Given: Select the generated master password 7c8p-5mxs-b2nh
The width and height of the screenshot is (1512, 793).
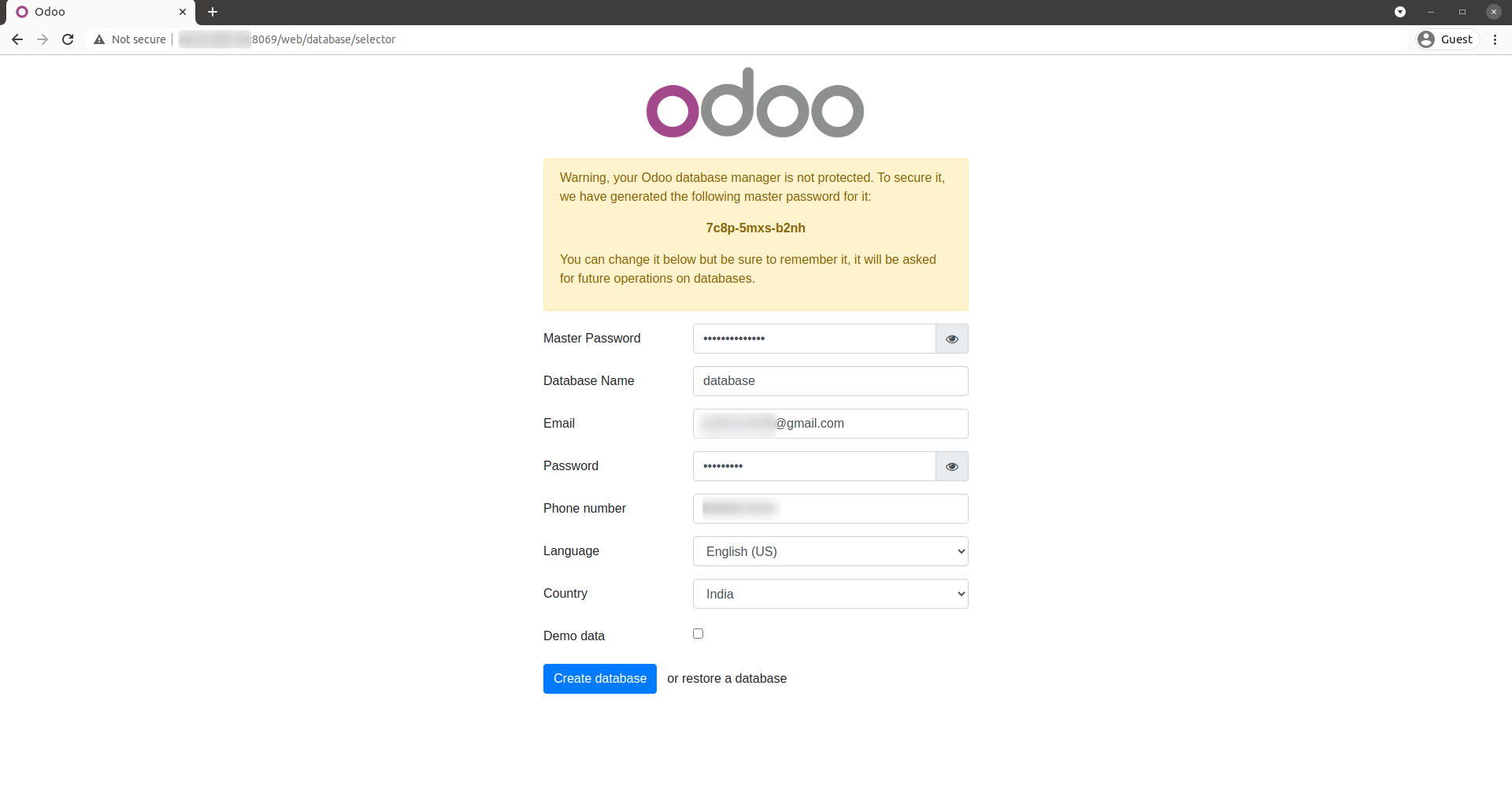Looking at the screenshot, I should (x=756, y=228).
